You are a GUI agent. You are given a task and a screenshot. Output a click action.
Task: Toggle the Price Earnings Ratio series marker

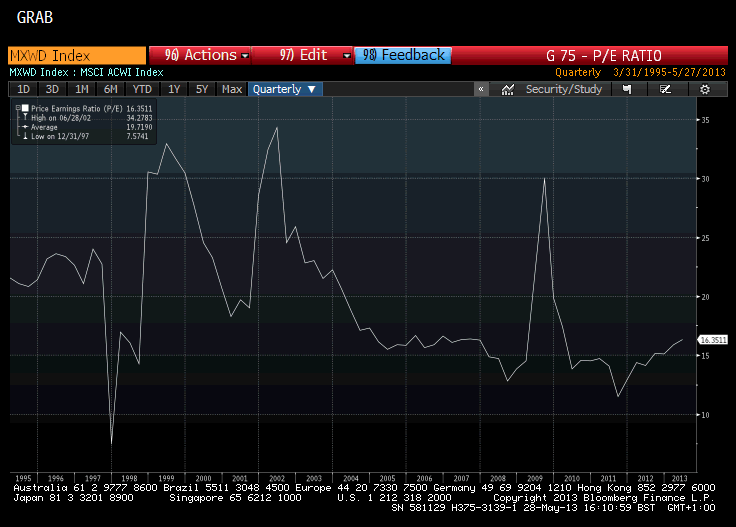pyautogui.click(x=23, y=106)
